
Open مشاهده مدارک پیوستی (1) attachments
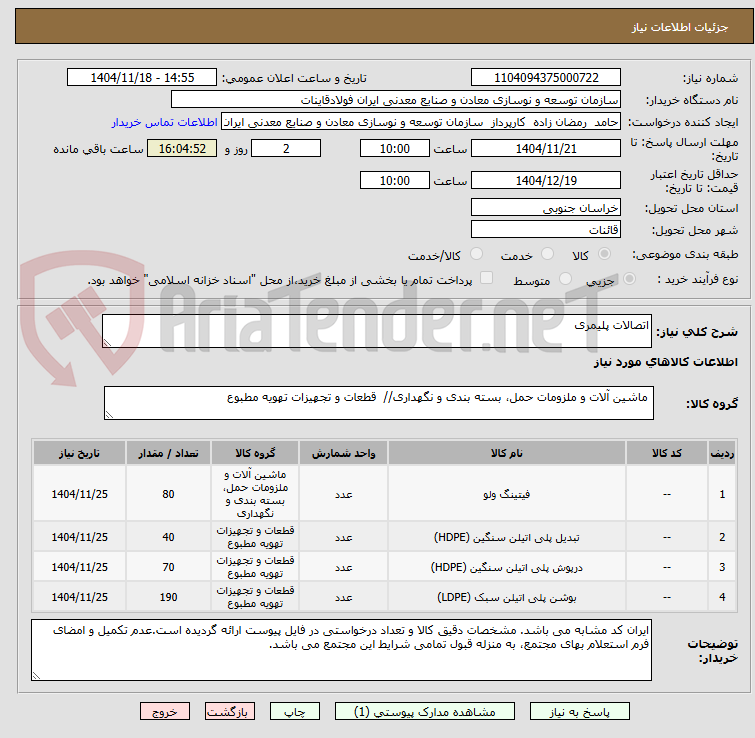tap(424, 711)
